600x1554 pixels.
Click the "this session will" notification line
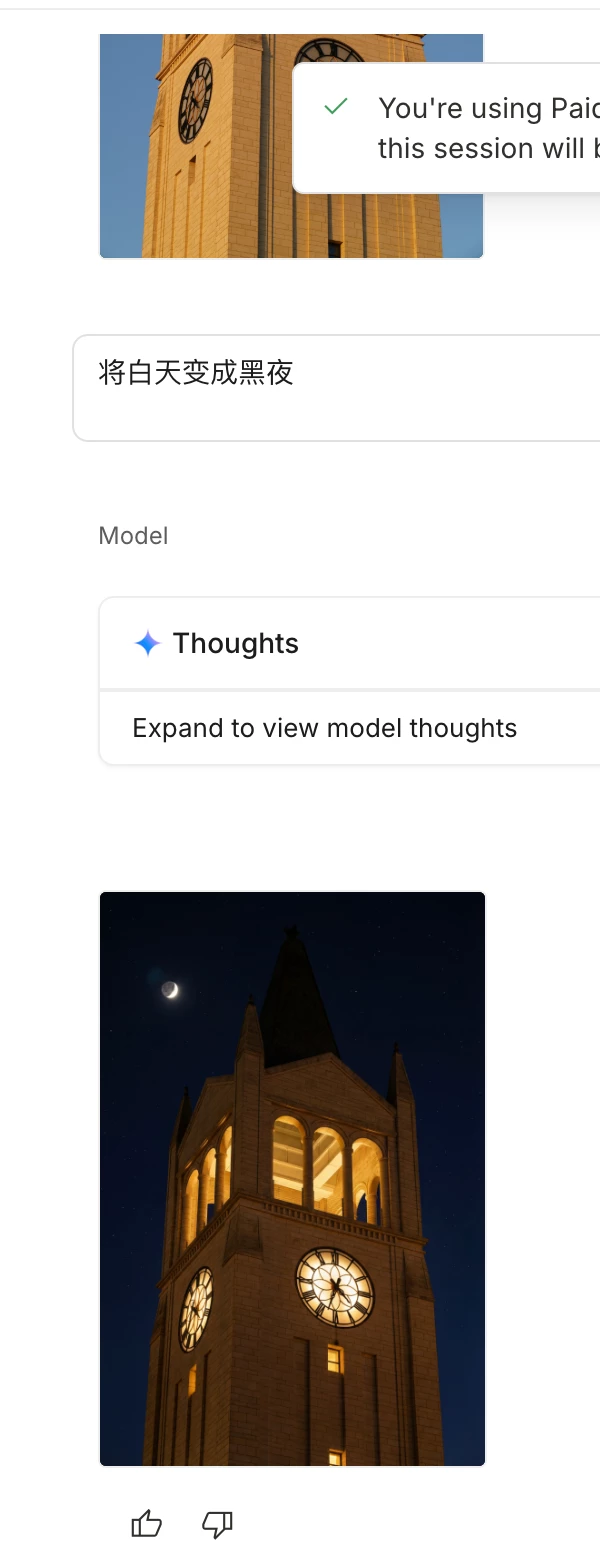(x=489, y=148)
